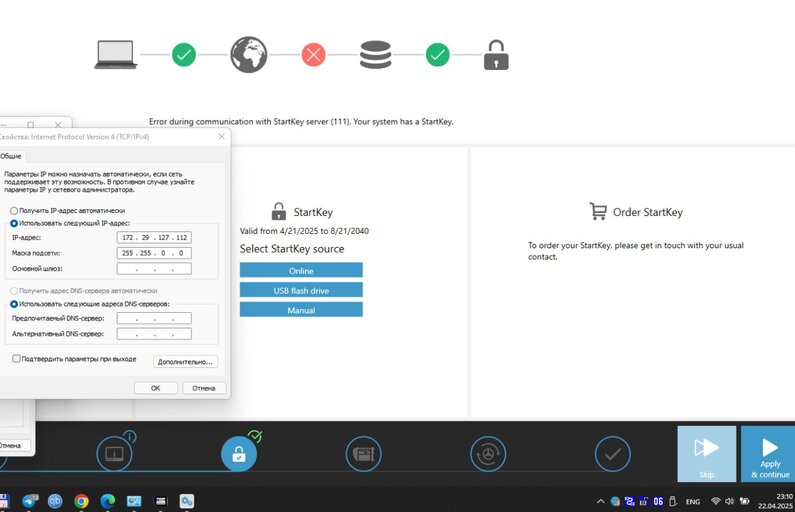Click the laptop icon in connection diagram

tap(116, 54)
